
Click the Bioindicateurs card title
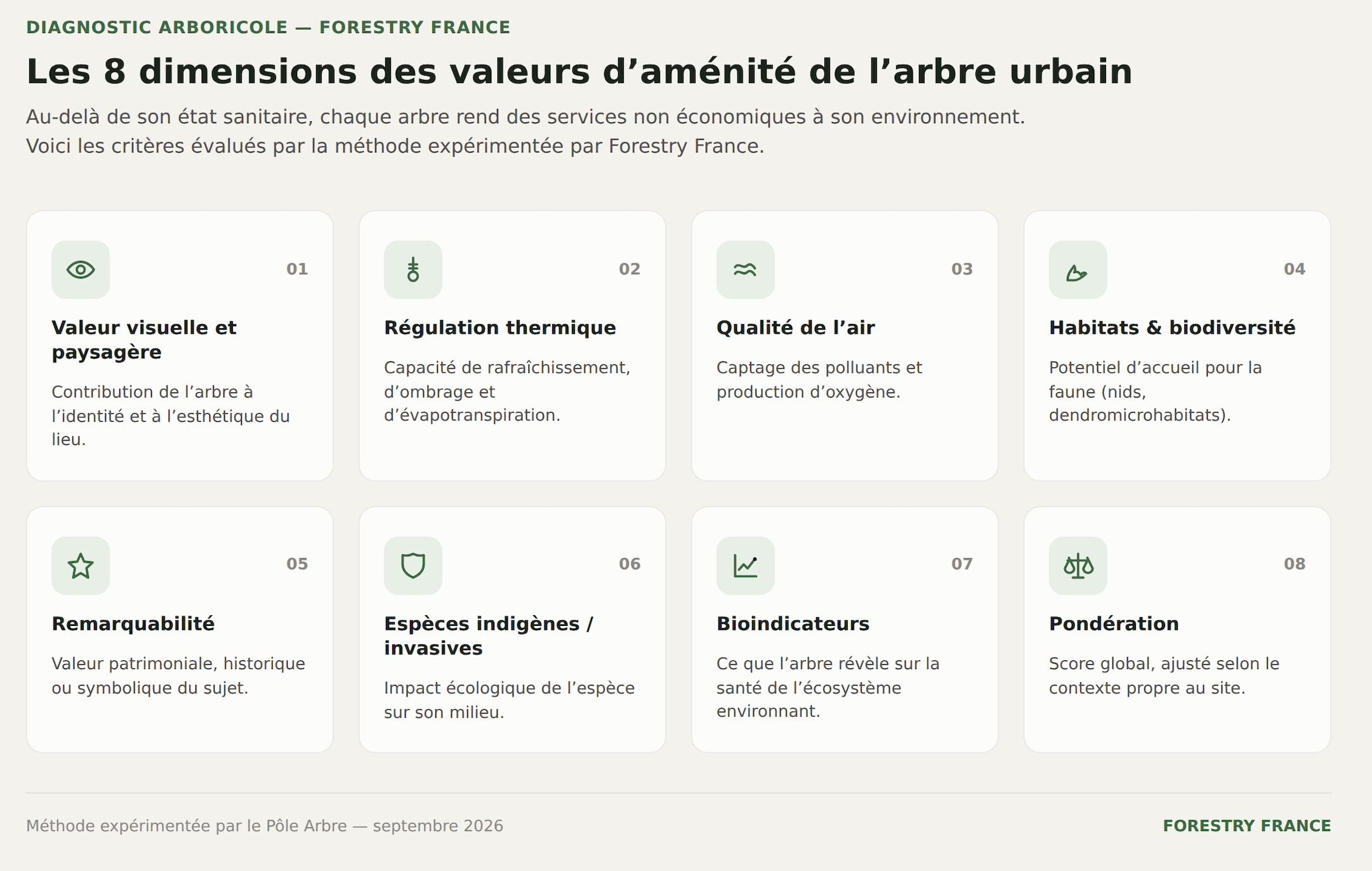(x=793, y=623)
